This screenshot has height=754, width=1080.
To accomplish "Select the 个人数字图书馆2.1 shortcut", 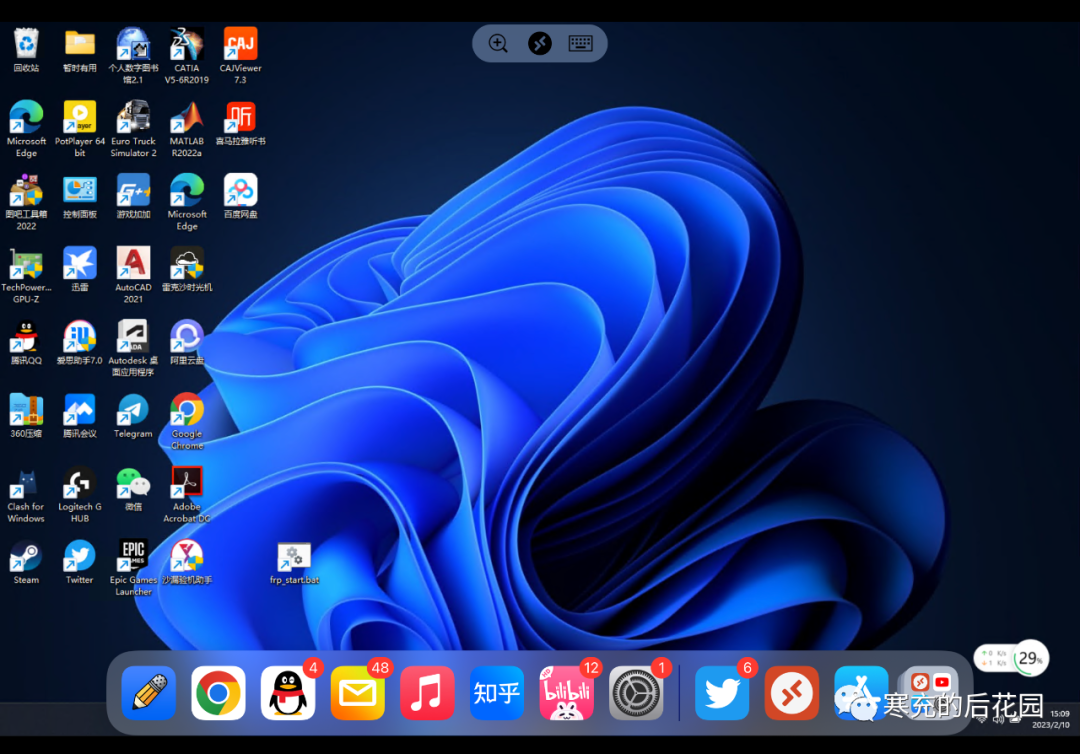I will (x=133, y=55).
